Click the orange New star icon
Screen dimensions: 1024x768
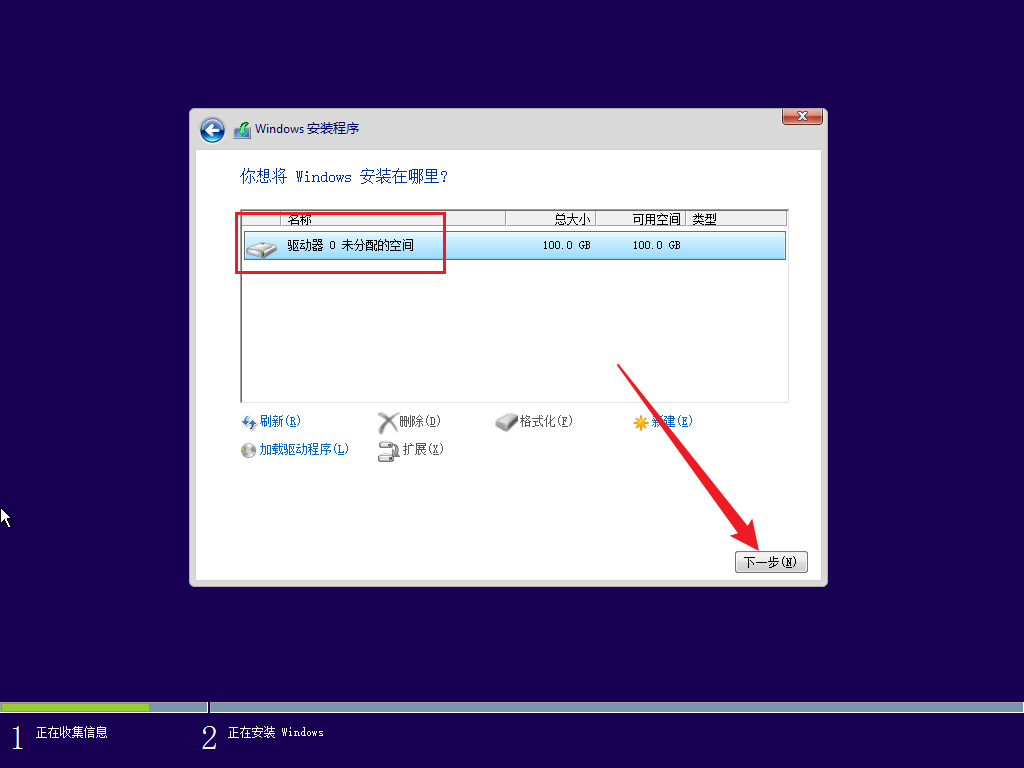coord(641,423)
